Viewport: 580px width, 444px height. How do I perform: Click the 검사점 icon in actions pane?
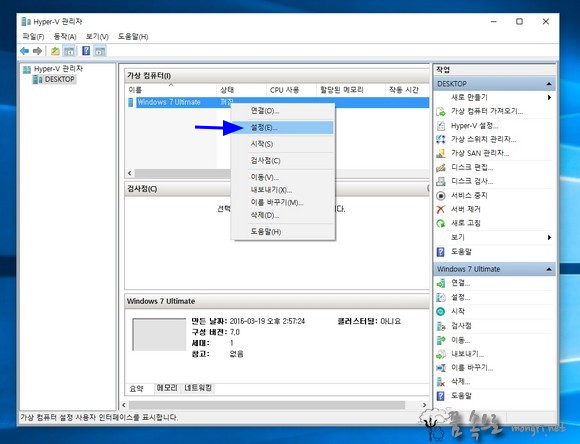(441, 326)
